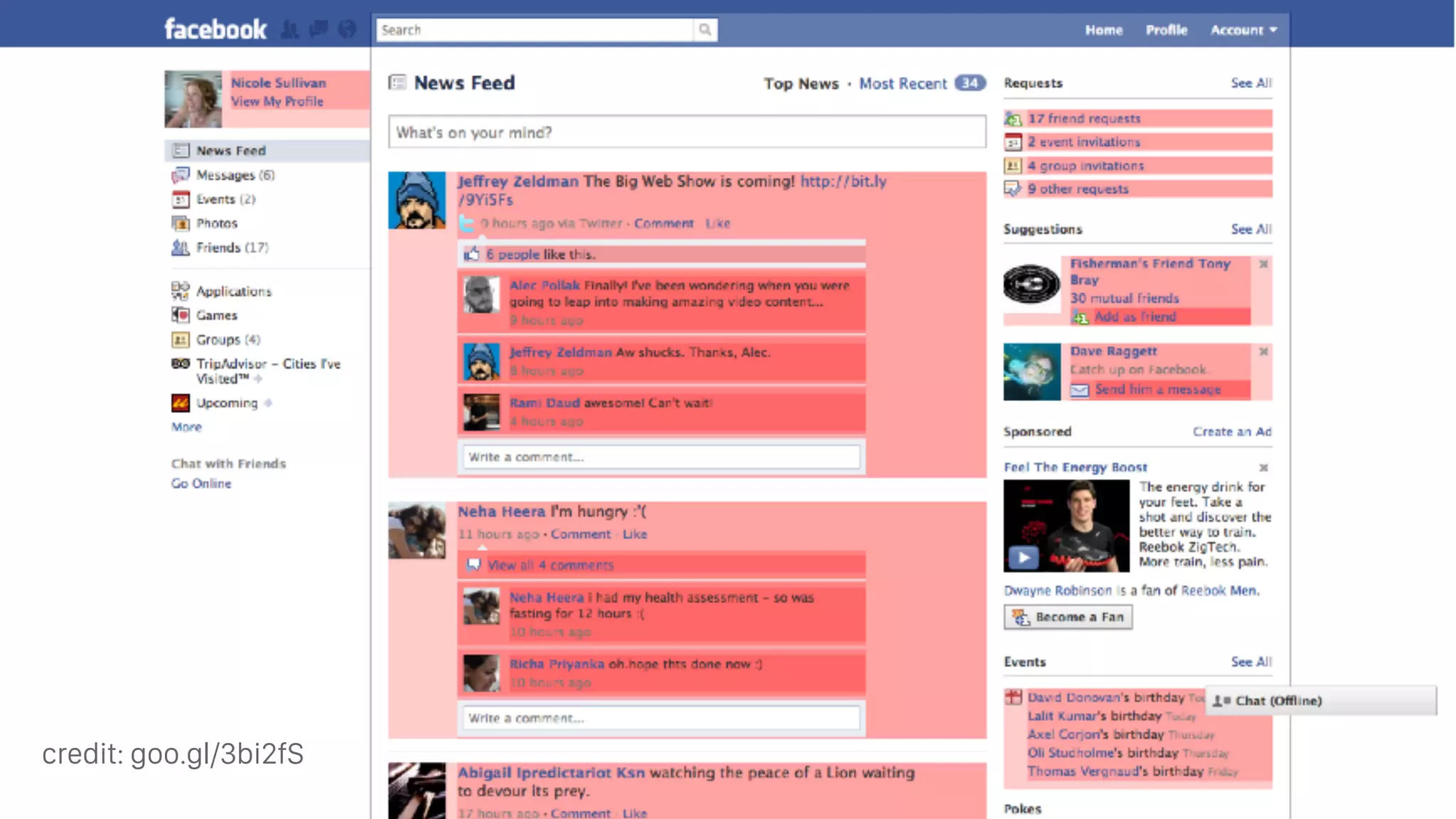Switch to Most Recent feed
Screen dimensions: 1456x819
tap(903, 84)
